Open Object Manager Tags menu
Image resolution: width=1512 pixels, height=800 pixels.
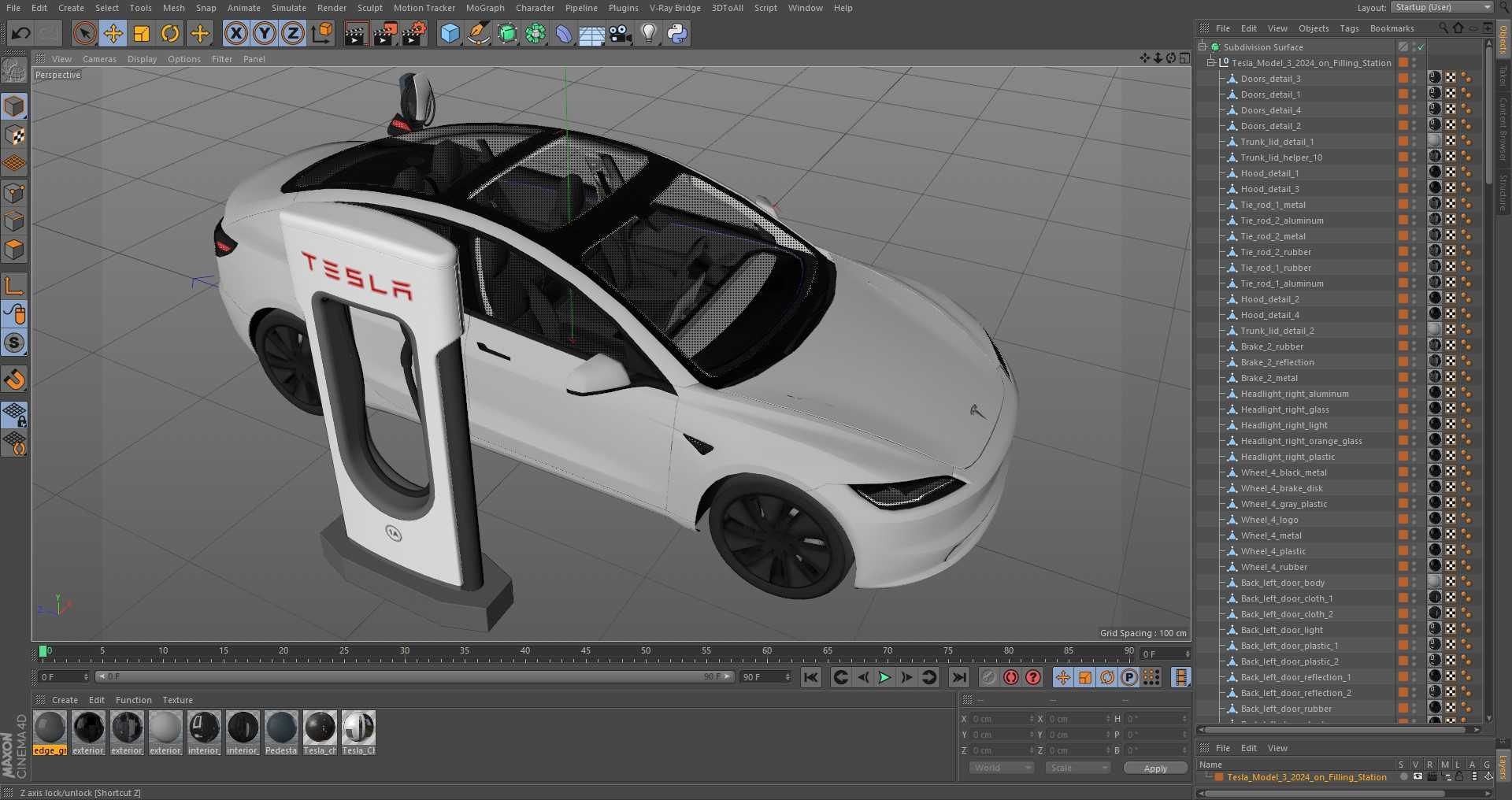[x=1349, y=28]
